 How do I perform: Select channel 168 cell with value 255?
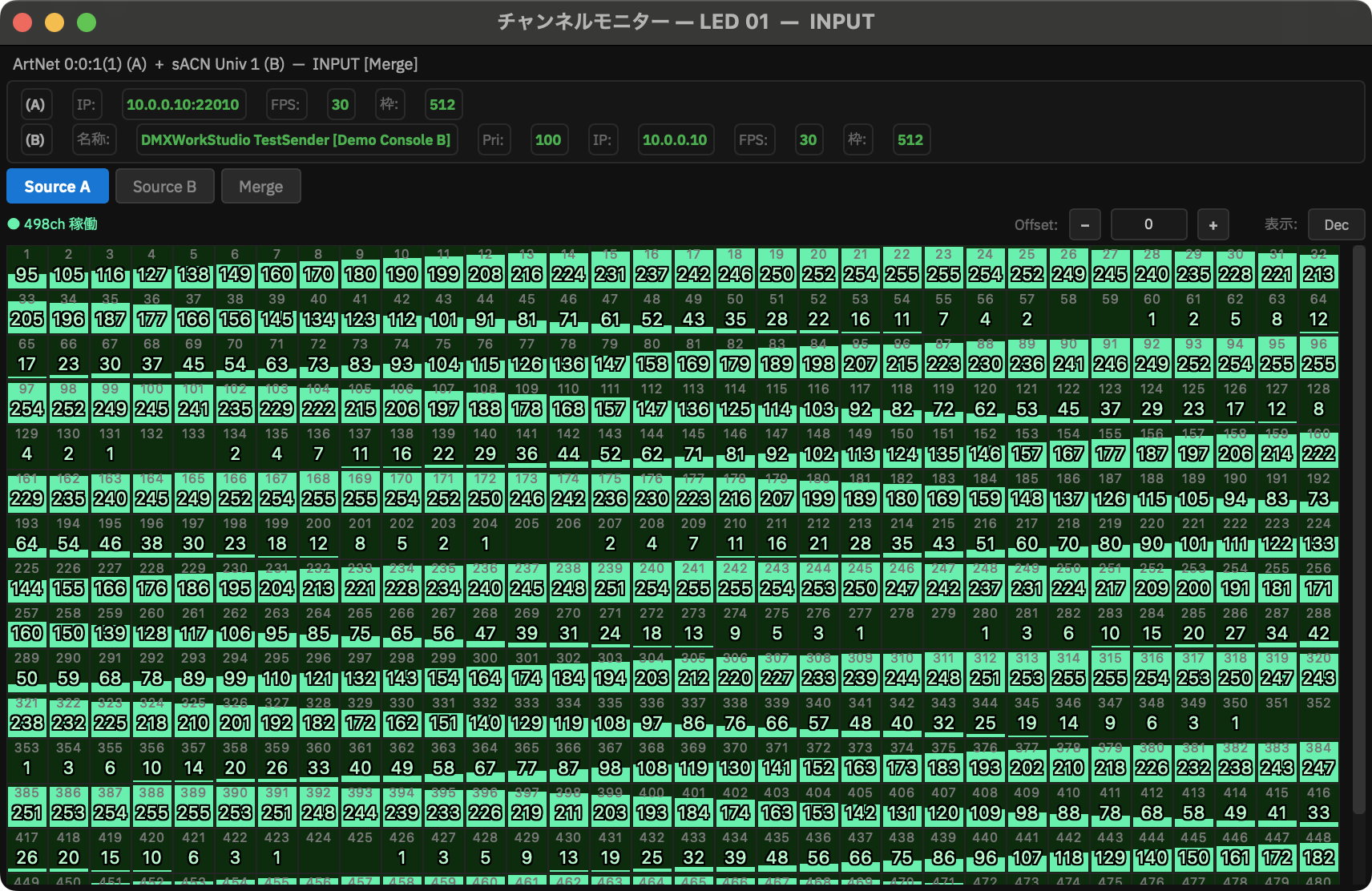(319, 491)
